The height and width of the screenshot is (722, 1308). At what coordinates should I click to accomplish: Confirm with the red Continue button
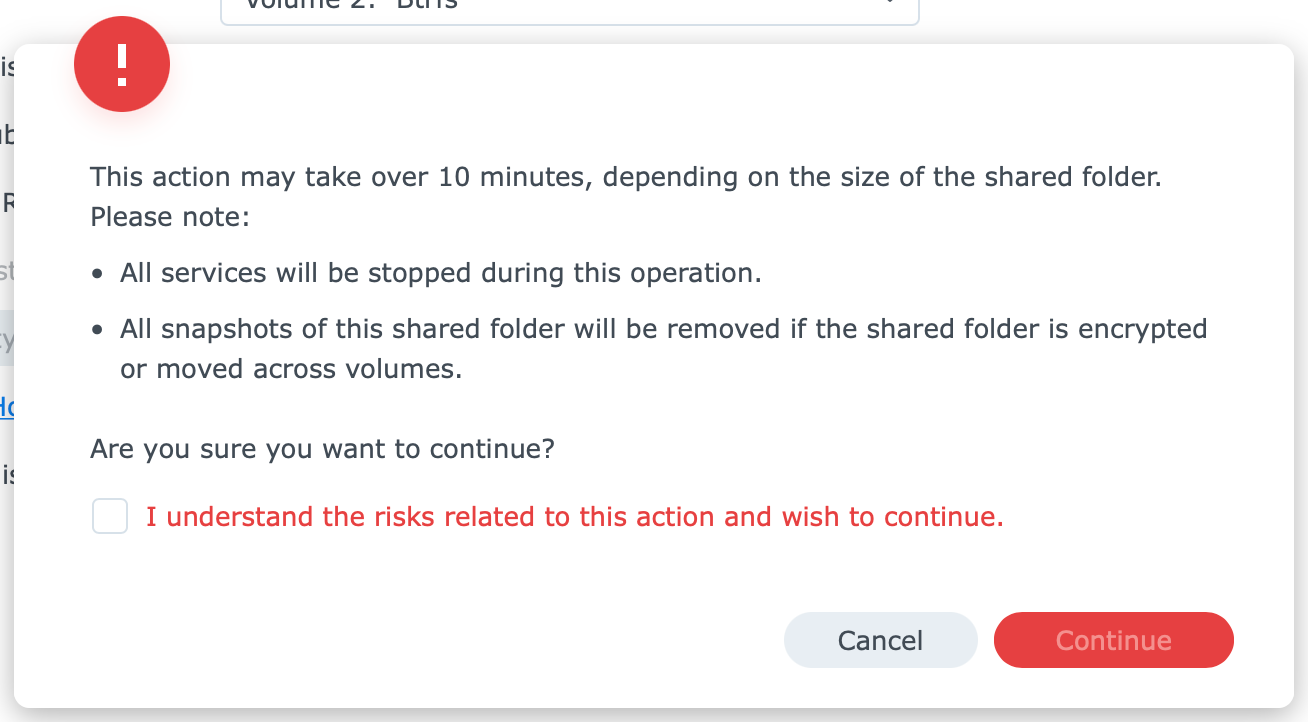pyautogui.click(x=1113, y=640)
